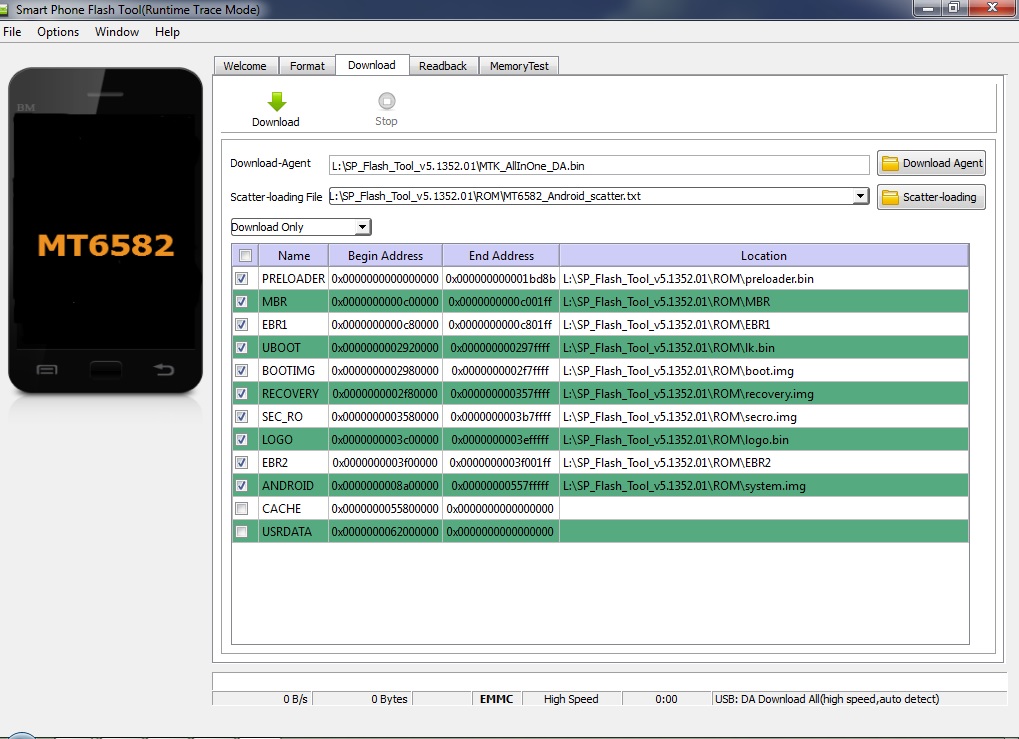
Task: Click the Download-Agent path input field
Action: pyautogui.click(x=600, y=164)
